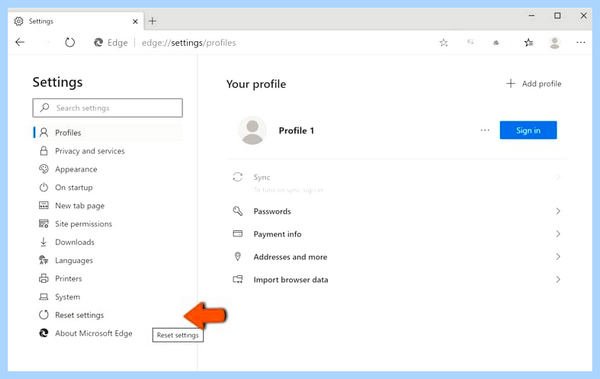
Task: Click the Payment info card icon
Action: [x=238, y=234]
